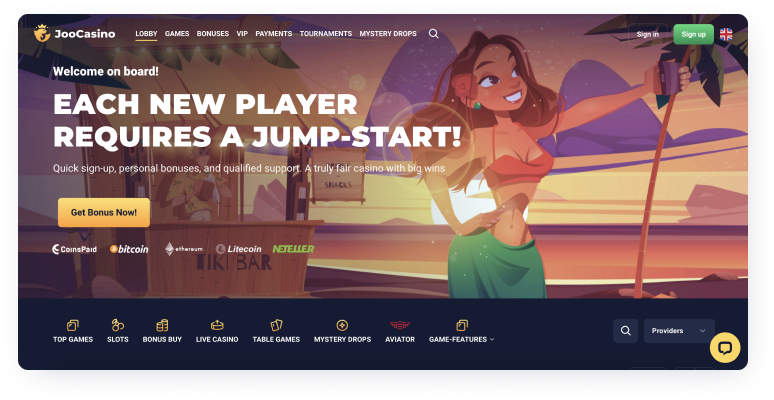Click the bitcoin payment logo
Screen dimensions: 774x400
coord(129,249)
